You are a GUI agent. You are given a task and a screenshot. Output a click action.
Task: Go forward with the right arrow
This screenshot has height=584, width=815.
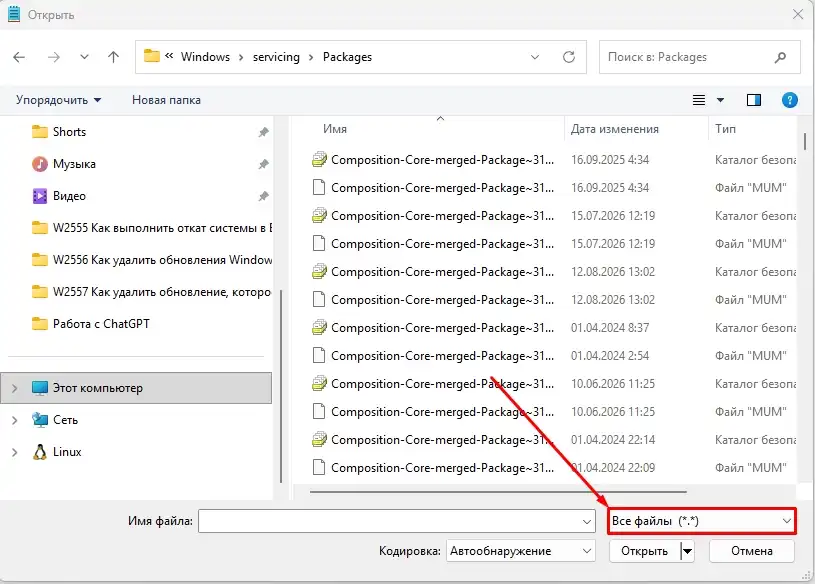pos(54,57)
